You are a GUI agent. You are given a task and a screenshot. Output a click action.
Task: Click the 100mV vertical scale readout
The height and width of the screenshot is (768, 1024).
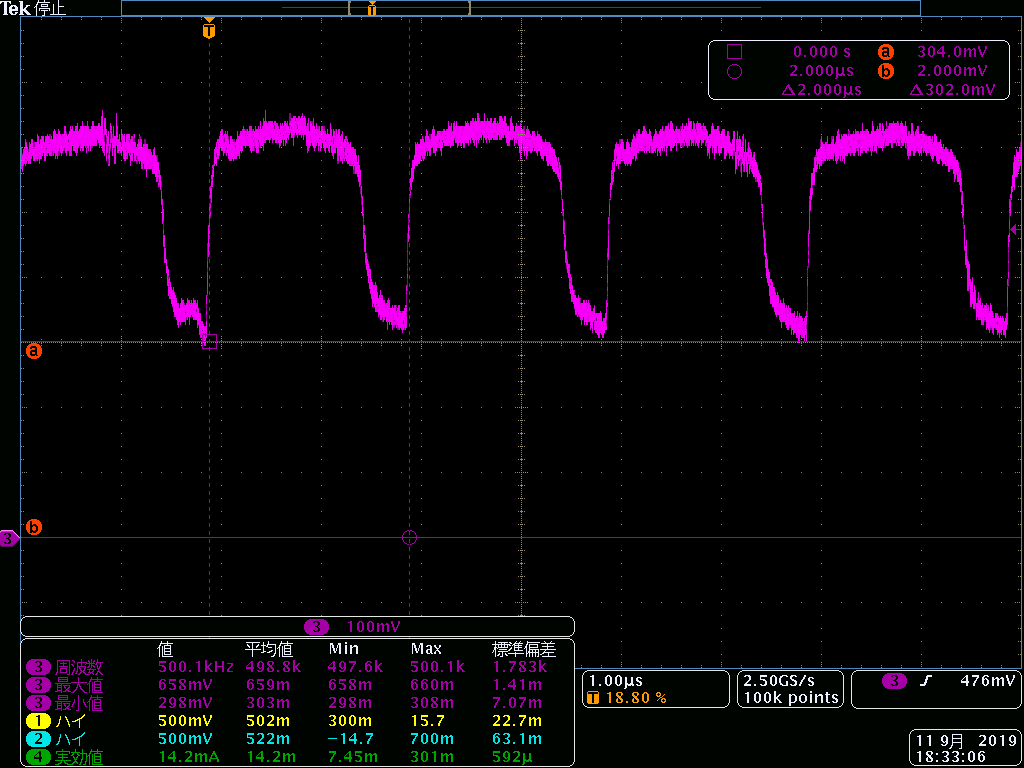point(374,627)
